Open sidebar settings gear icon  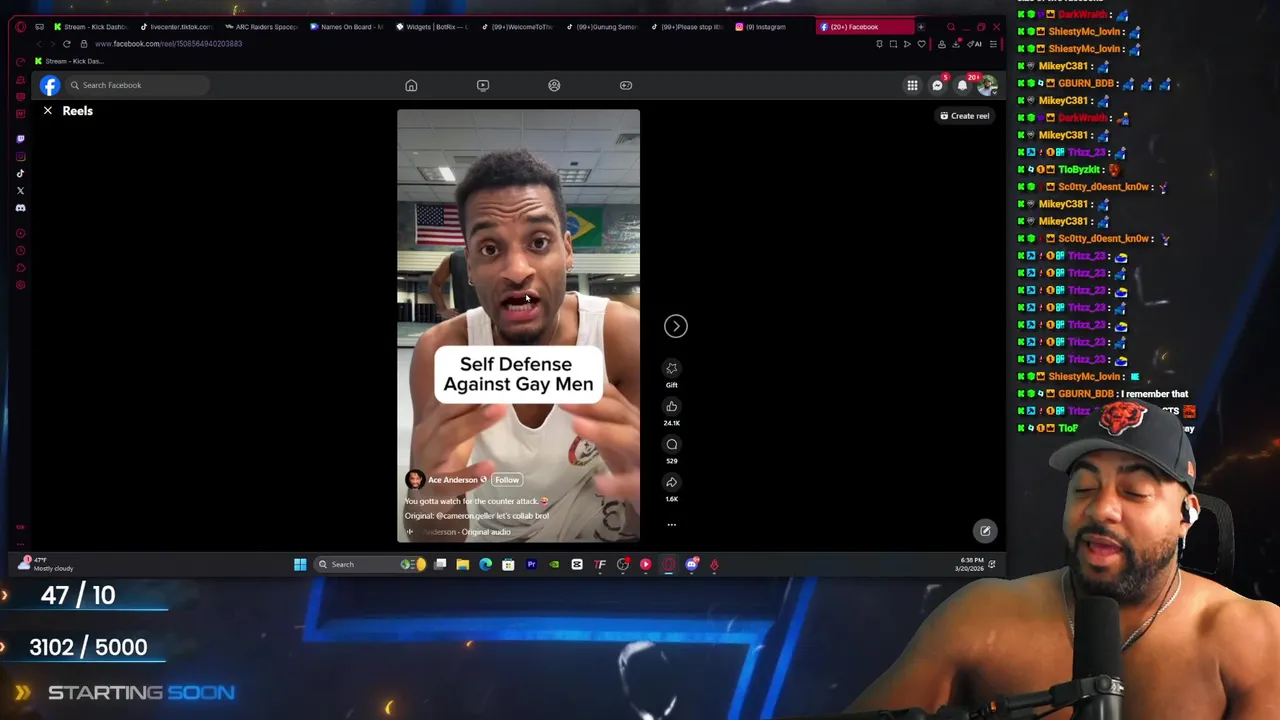click(20, 285)
